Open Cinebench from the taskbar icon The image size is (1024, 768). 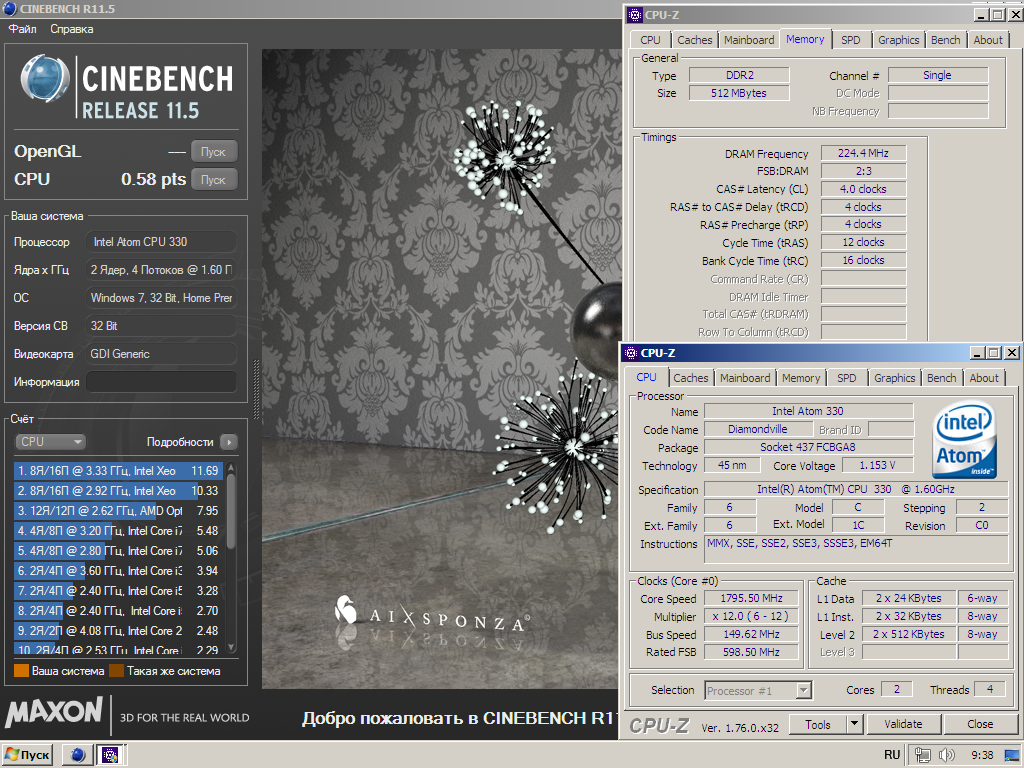coord(78,755)
